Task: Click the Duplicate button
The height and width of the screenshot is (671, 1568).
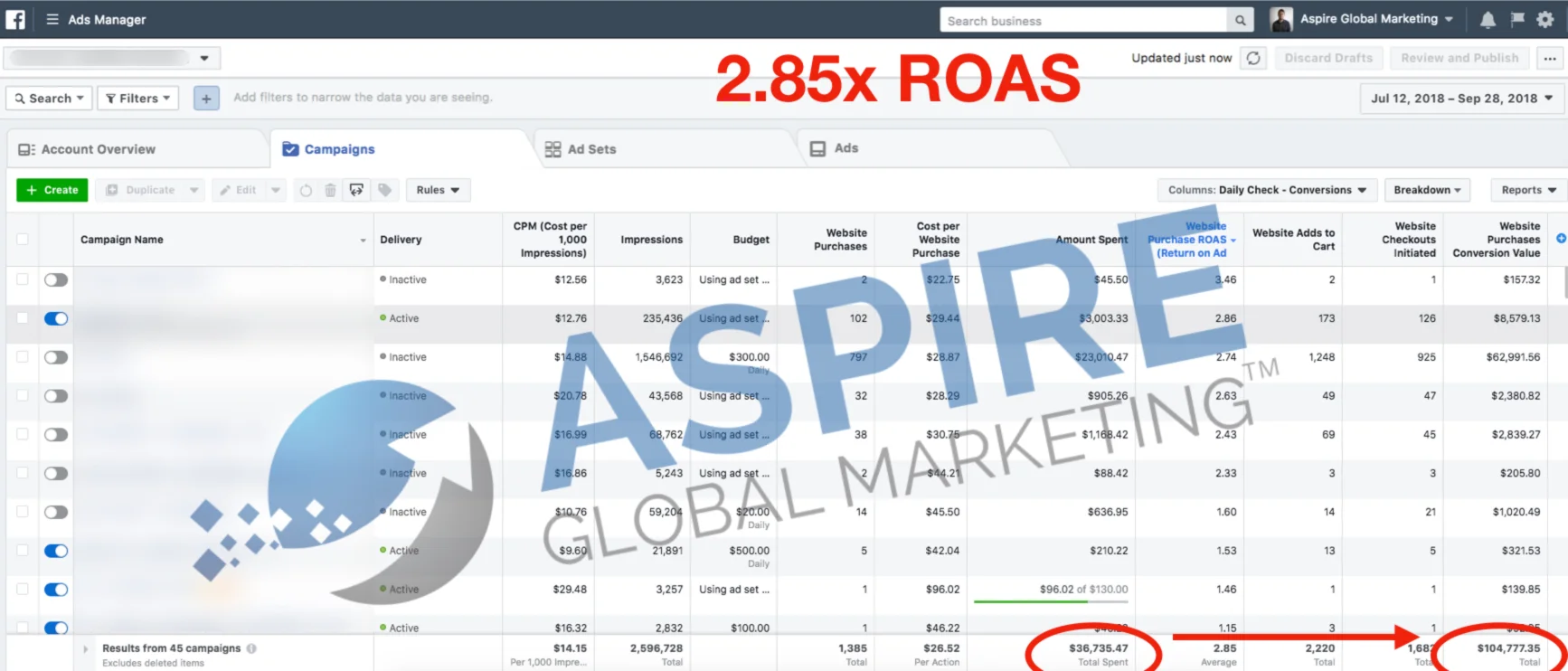Action: [x=140, y=190]
